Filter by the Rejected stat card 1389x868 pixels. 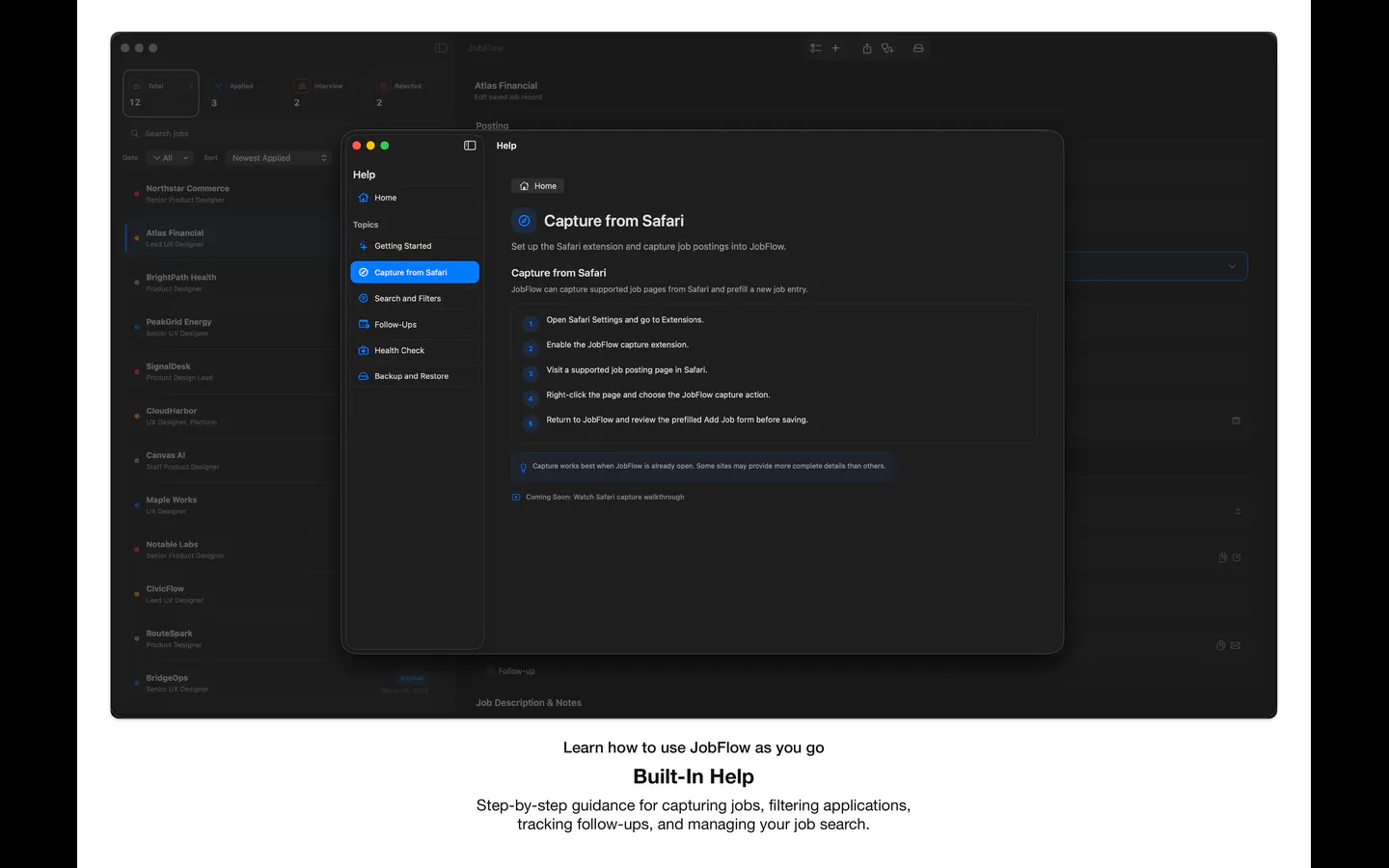coord(407,94)
